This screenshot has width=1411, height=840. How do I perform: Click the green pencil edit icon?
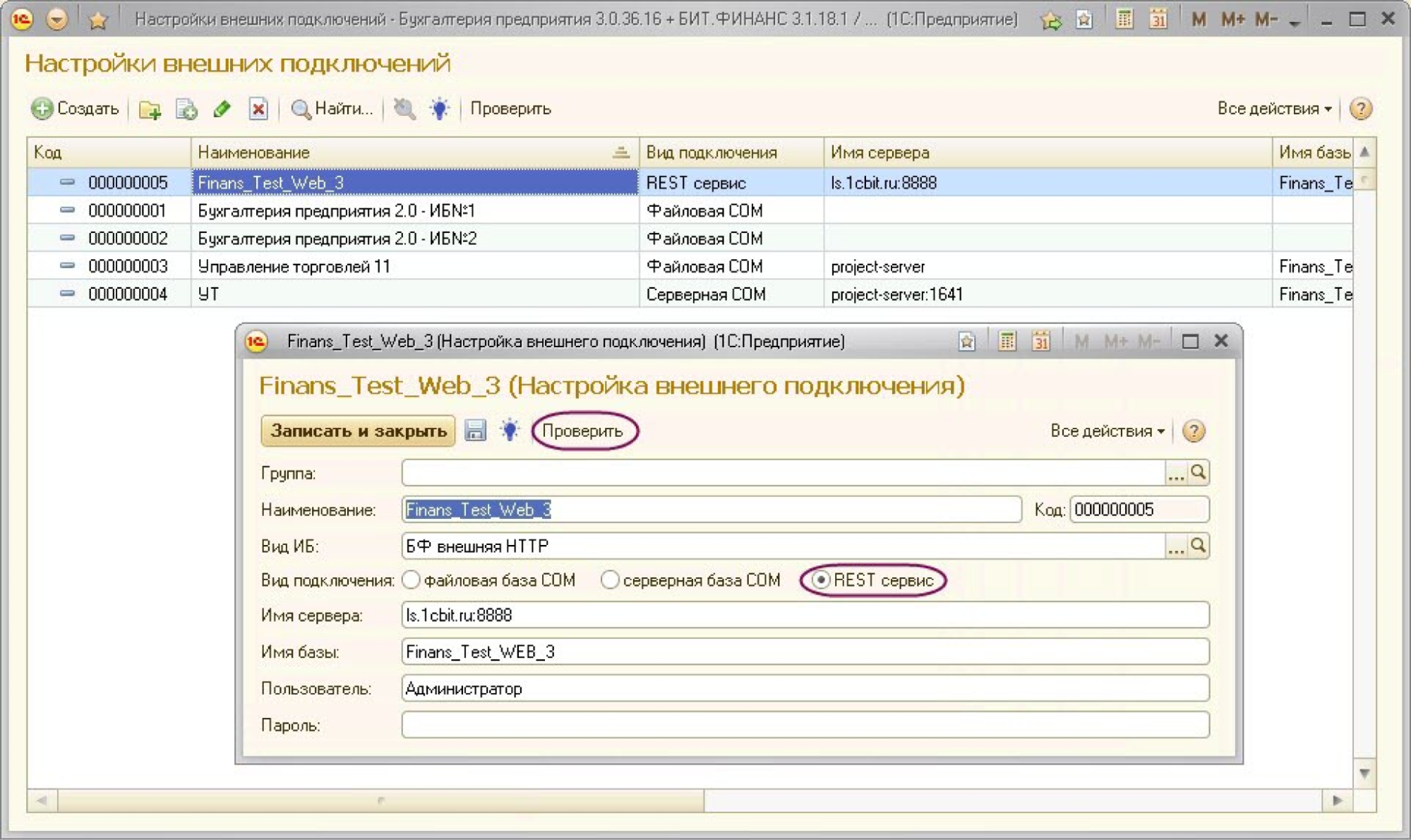[x=222, y=109]
